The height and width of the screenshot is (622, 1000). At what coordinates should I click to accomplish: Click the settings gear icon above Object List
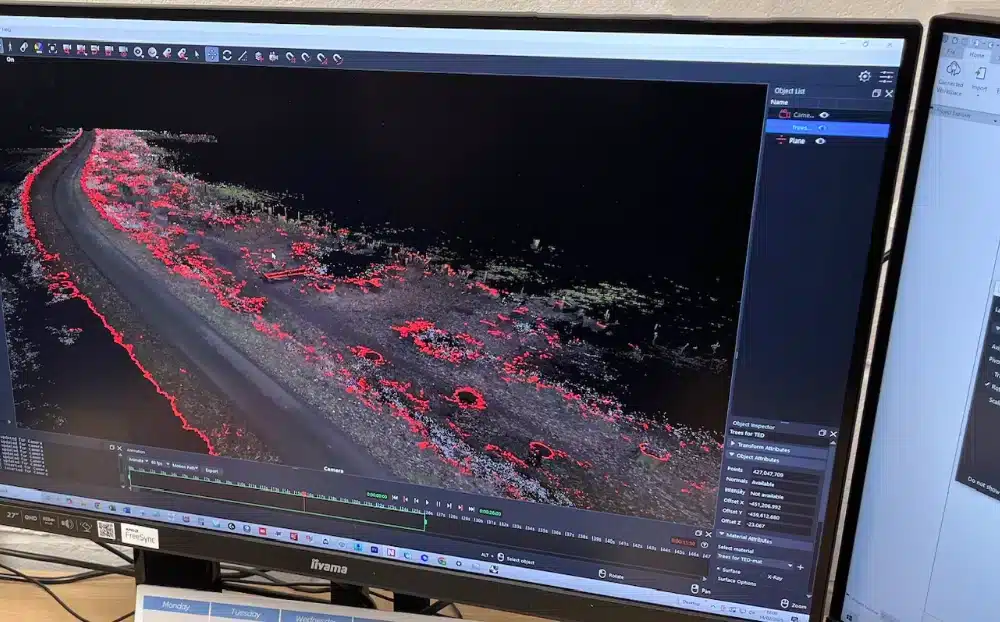pyautogui.click(x=864, y=76)
